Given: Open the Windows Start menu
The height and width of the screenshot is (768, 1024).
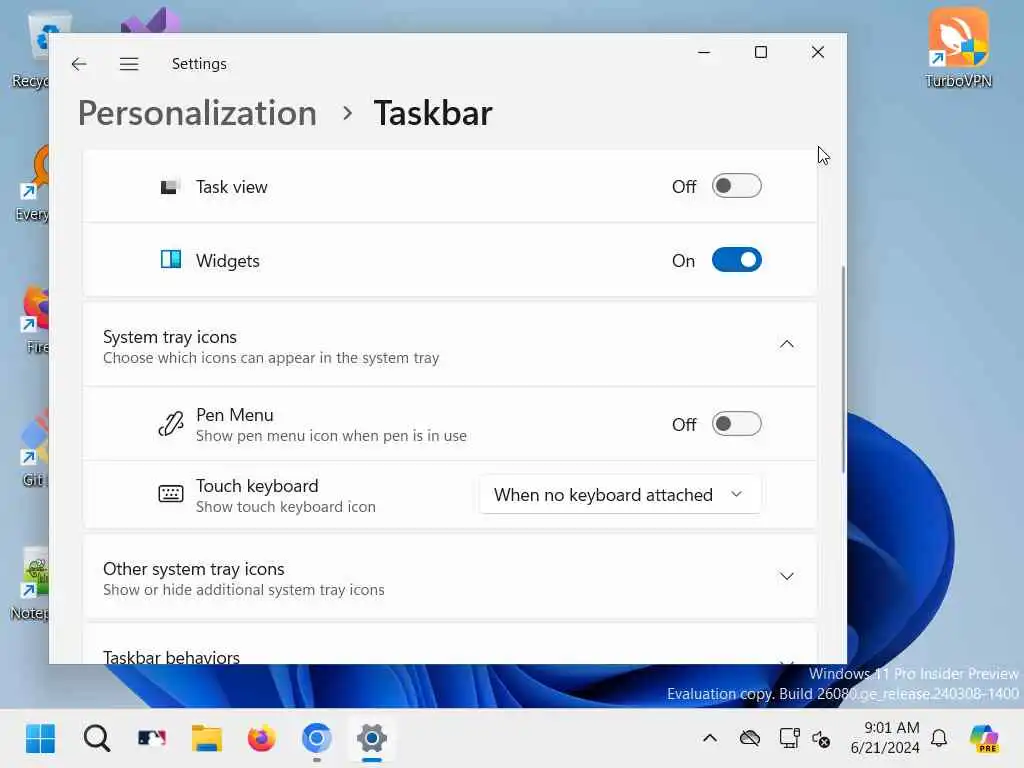Looking at the screenshot, I should click(x=40, y=739).
